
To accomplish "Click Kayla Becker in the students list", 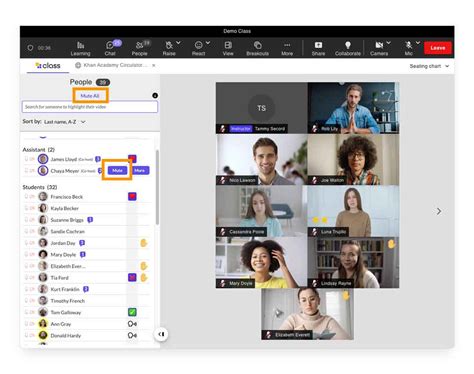I will click(x=65, y=208).
